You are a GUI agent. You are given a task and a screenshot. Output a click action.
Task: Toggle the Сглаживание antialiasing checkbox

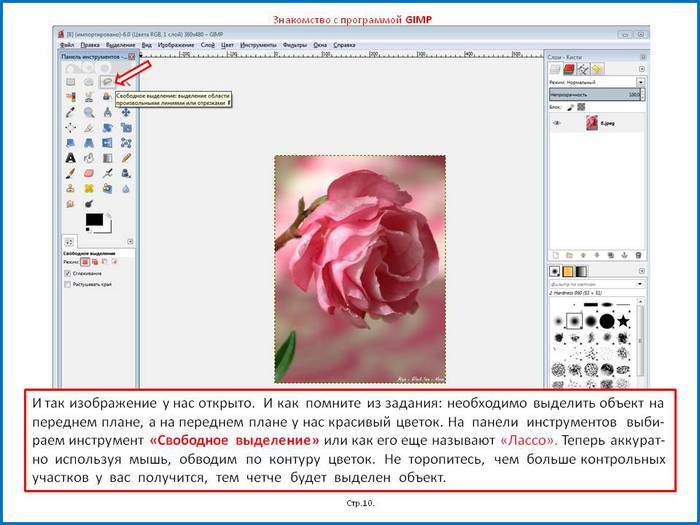(x=68, y=273)
